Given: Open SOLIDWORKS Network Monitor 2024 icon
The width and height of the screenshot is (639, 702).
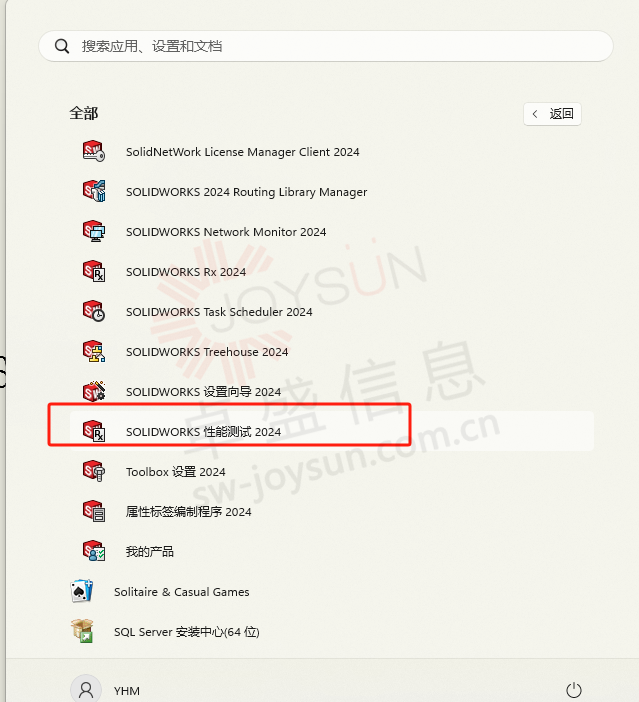Looking at the screenshot, I should (x=94, y=231).
